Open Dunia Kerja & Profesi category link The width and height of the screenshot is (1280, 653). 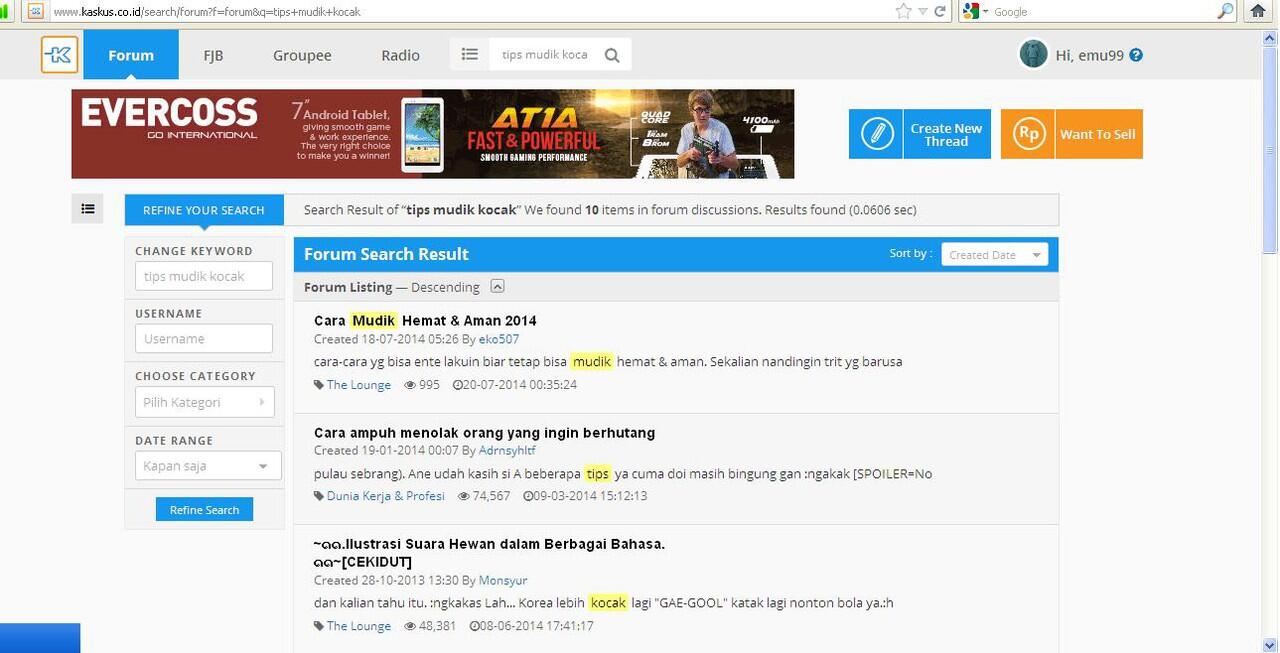coord(386,496)
